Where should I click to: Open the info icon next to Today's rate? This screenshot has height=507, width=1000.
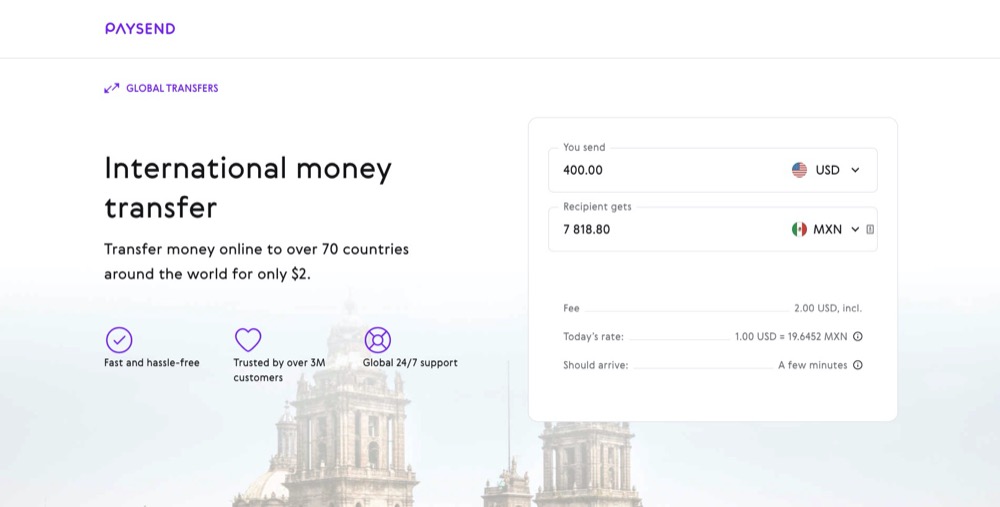pos(858,337)
